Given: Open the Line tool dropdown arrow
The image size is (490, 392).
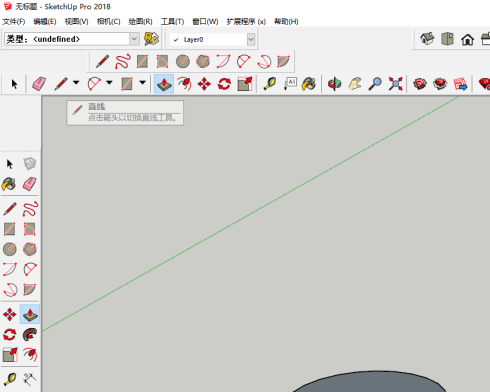Looking at the screenshot, I should [76, 83].
